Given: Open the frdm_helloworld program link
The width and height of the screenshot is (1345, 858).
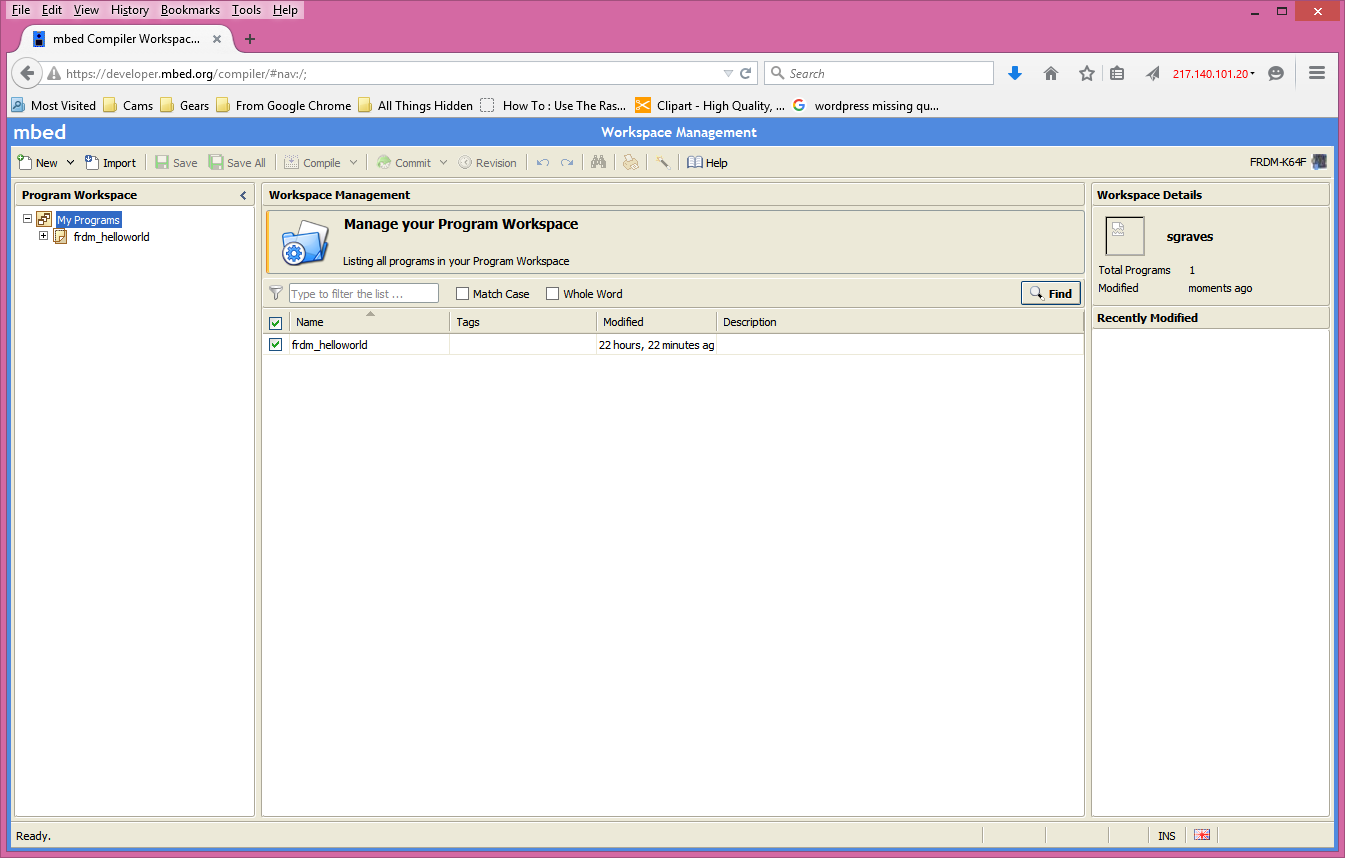Looking at the screenshot, I should 330,344.
